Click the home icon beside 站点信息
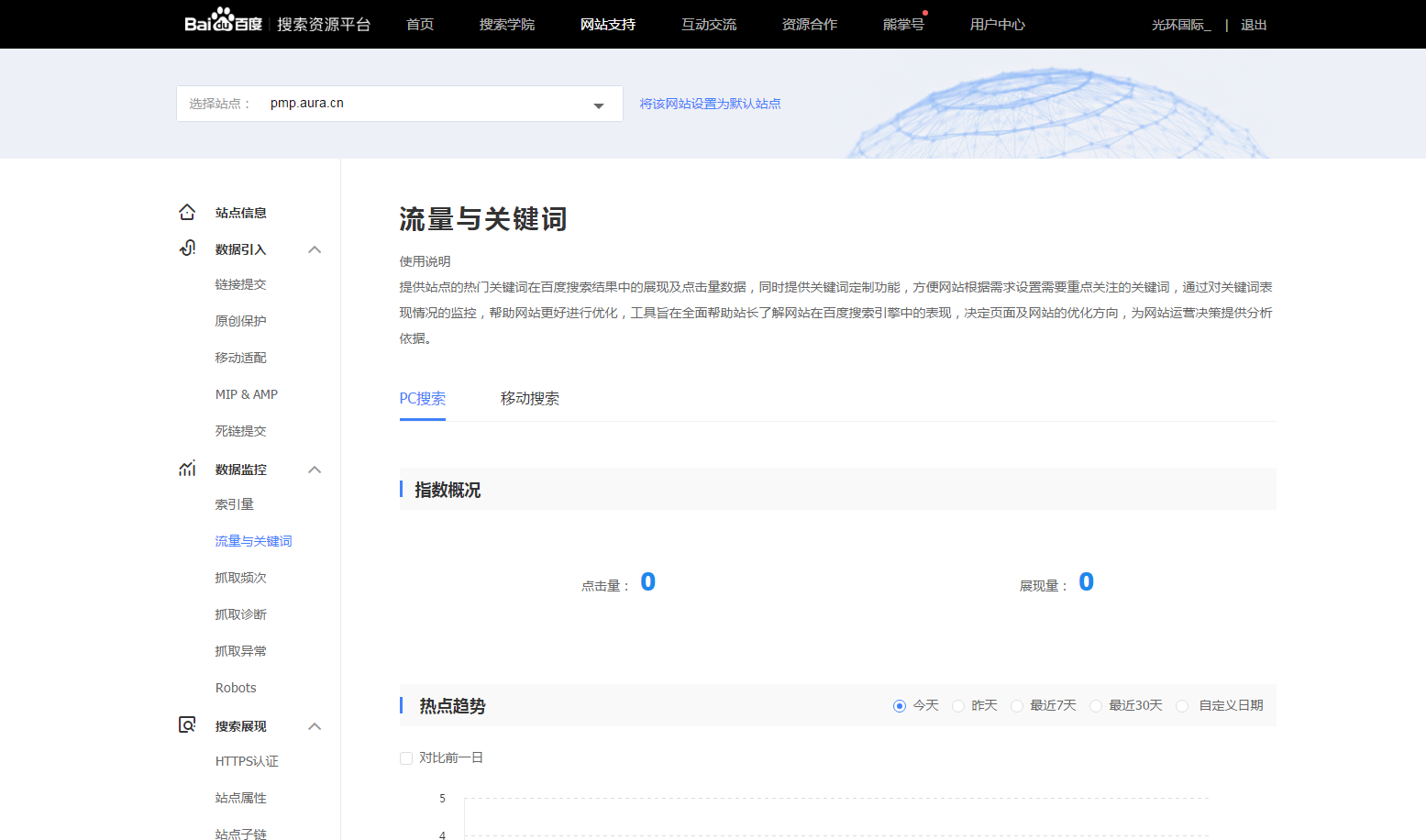 (187, 213)
